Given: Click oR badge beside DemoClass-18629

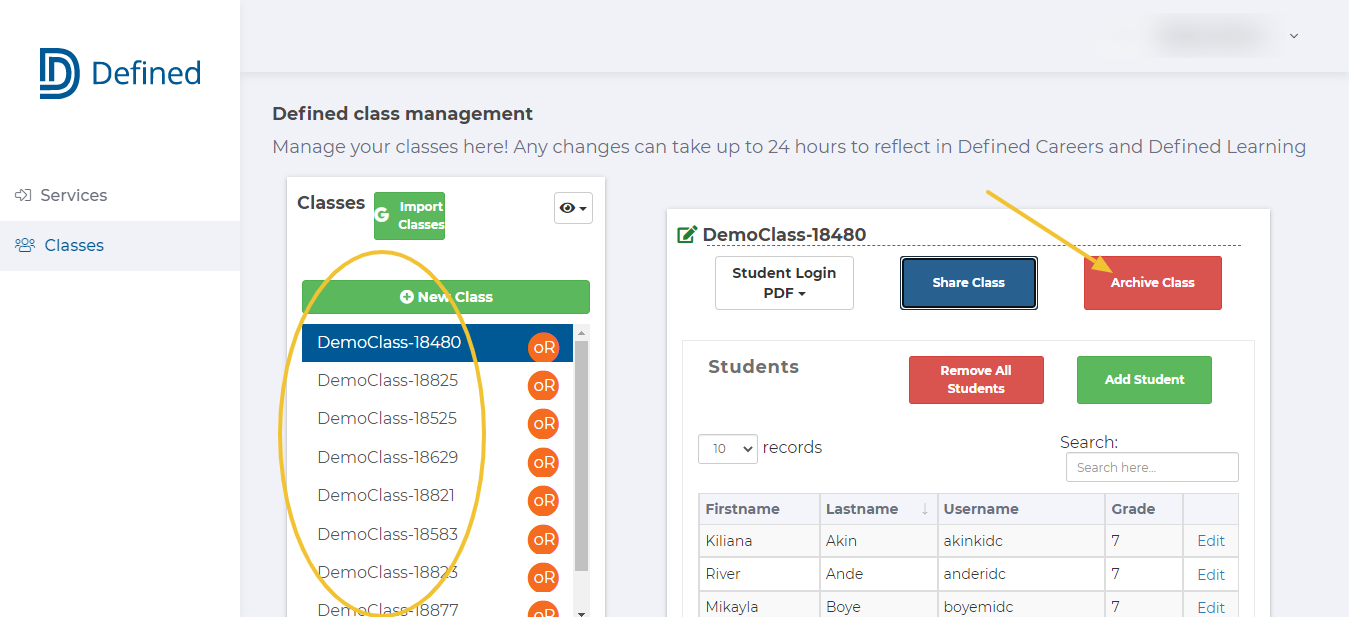Looking at the screenshot, I should pyautogui.click(x=544, y=462).
